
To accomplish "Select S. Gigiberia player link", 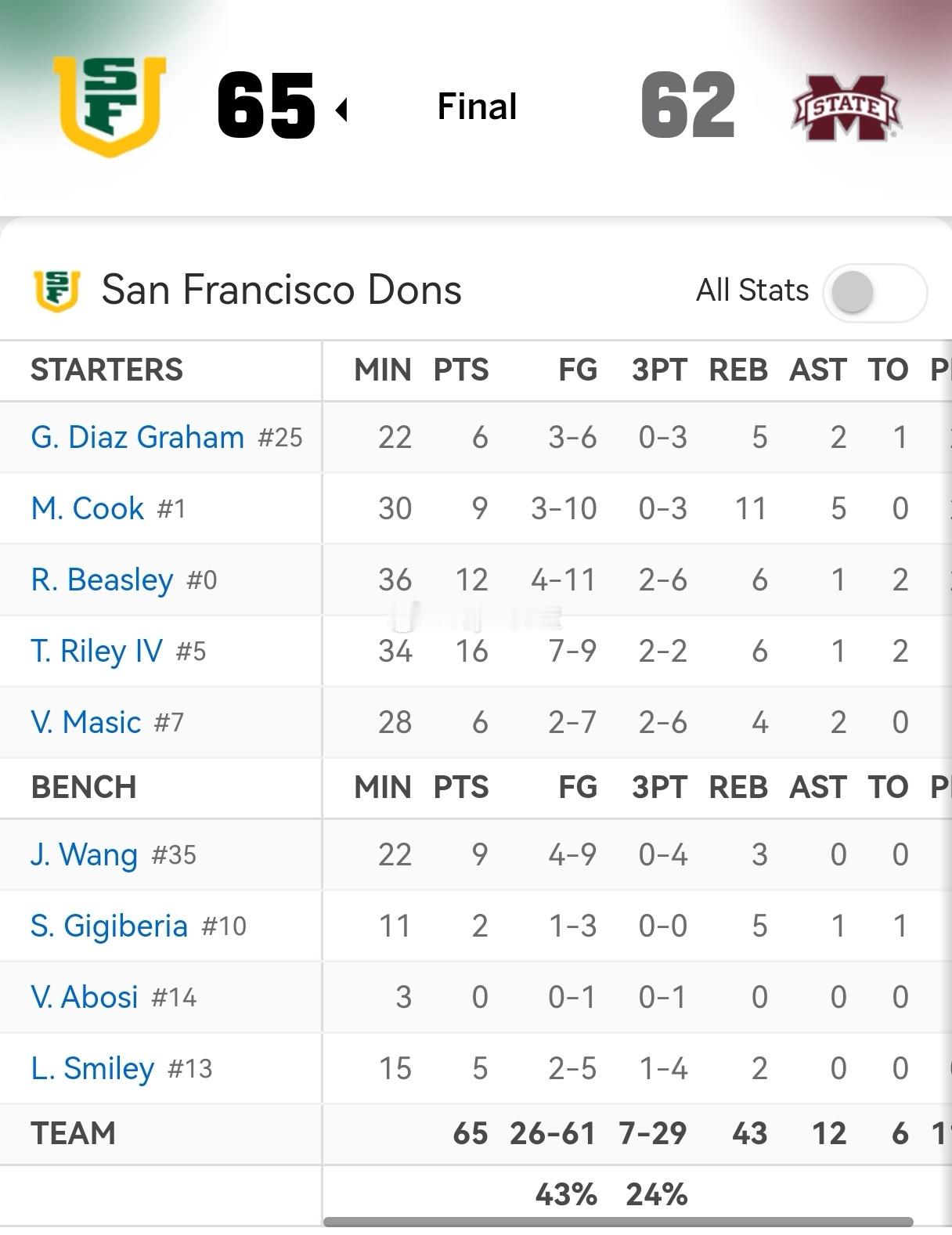I will [109, 926].
